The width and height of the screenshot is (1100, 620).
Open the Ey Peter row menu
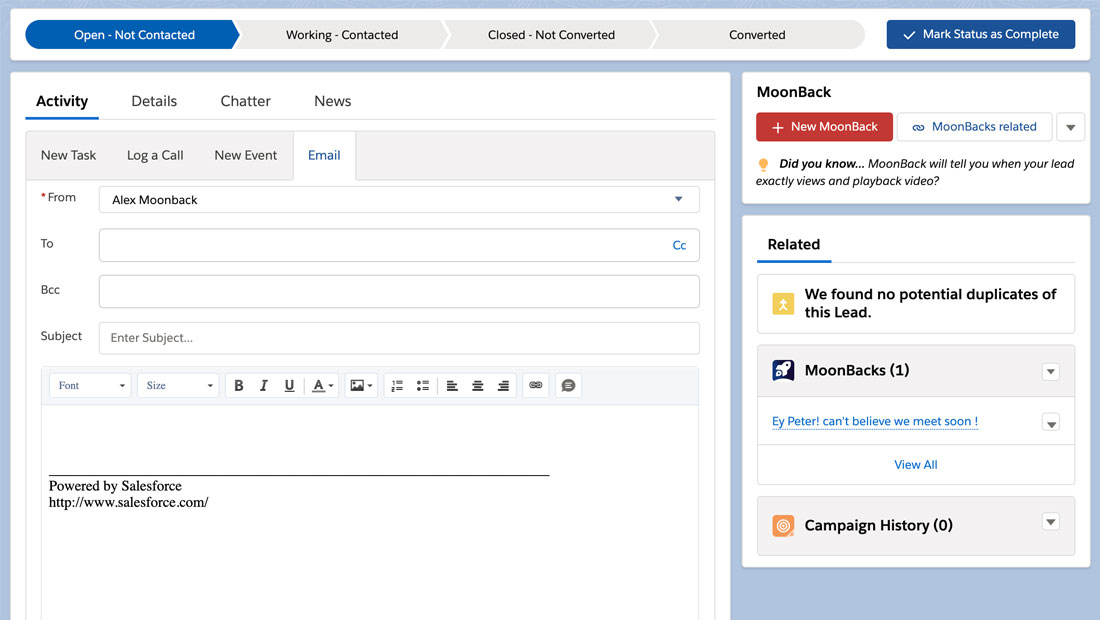point(1050,423)
